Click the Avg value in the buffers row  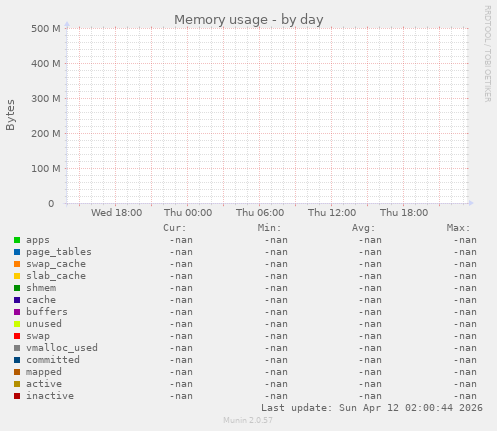[x=370, y=312]
